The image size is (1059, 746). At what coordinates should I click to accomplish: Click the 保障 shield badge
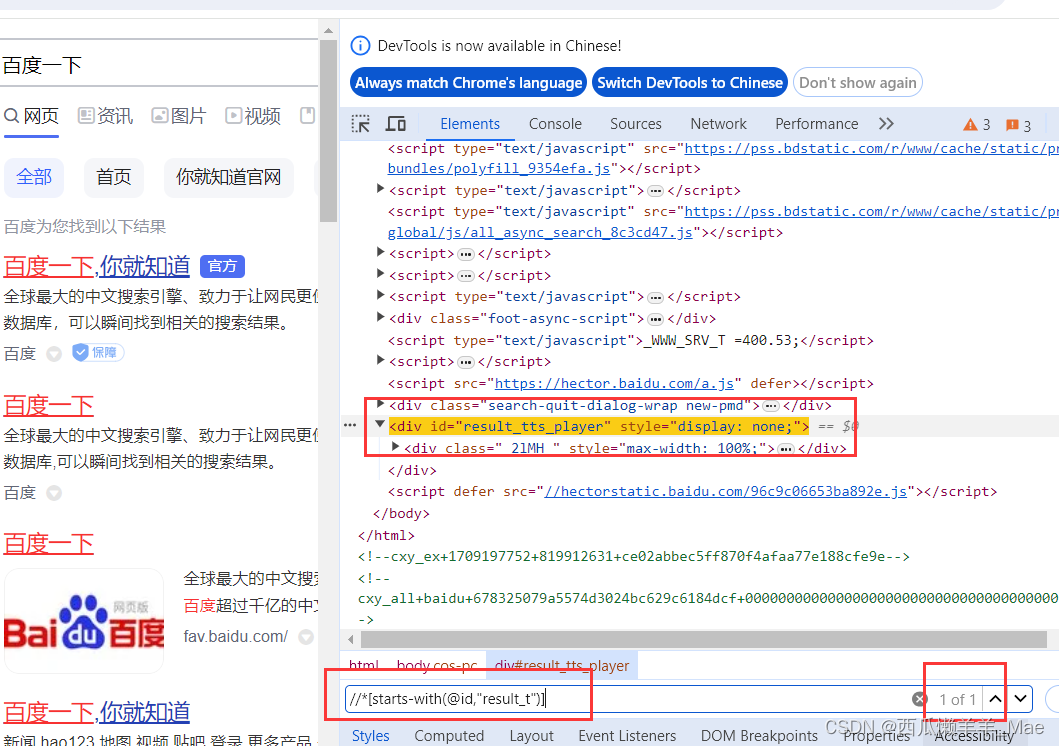(98, 352)
